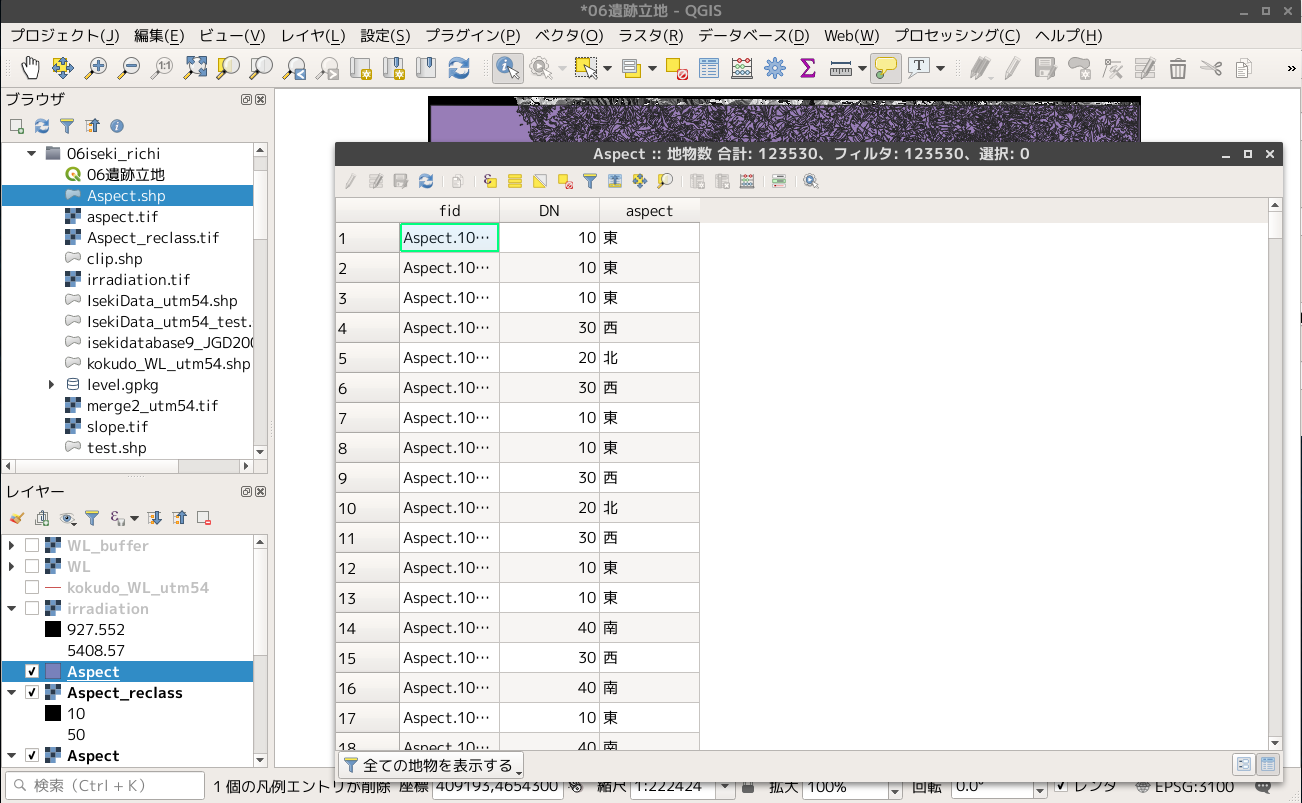Uncheck the highlighted Aspect vector layer checkbox
The image size is (1302, 803).
coord(32,672)
